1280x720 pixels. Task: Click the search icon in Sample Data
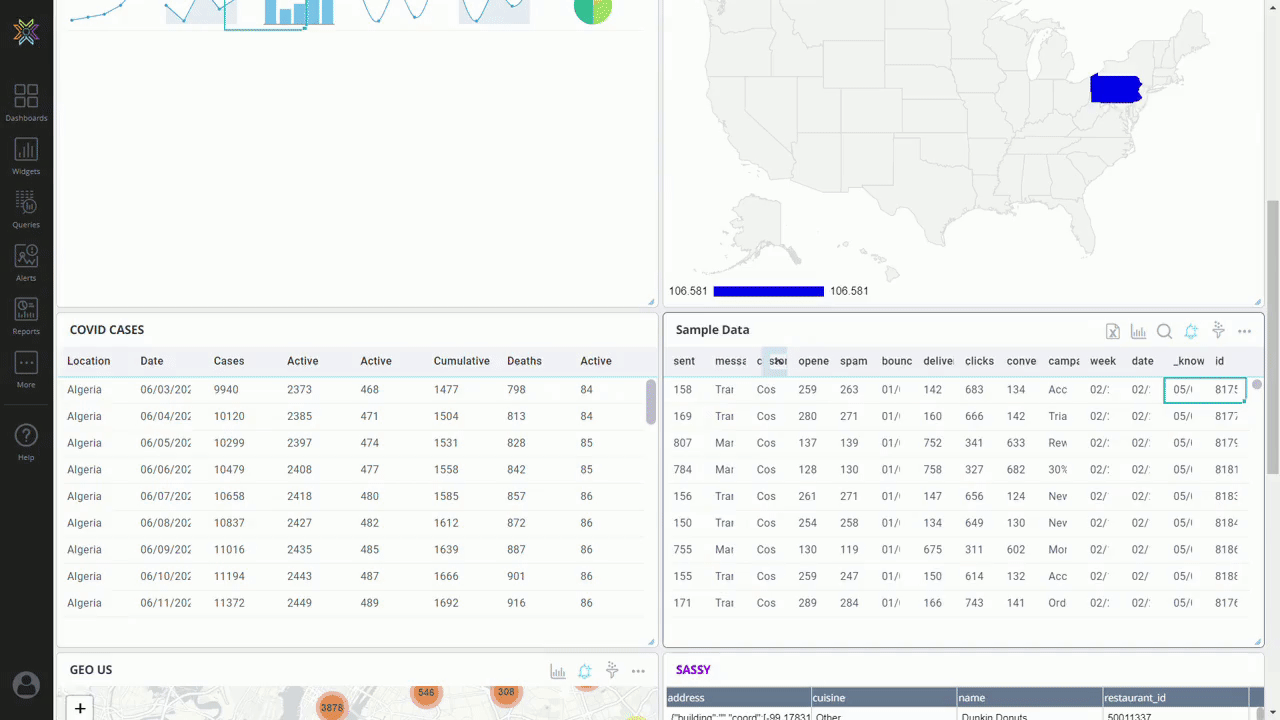pyautogui.click(x=1164, y=331)
